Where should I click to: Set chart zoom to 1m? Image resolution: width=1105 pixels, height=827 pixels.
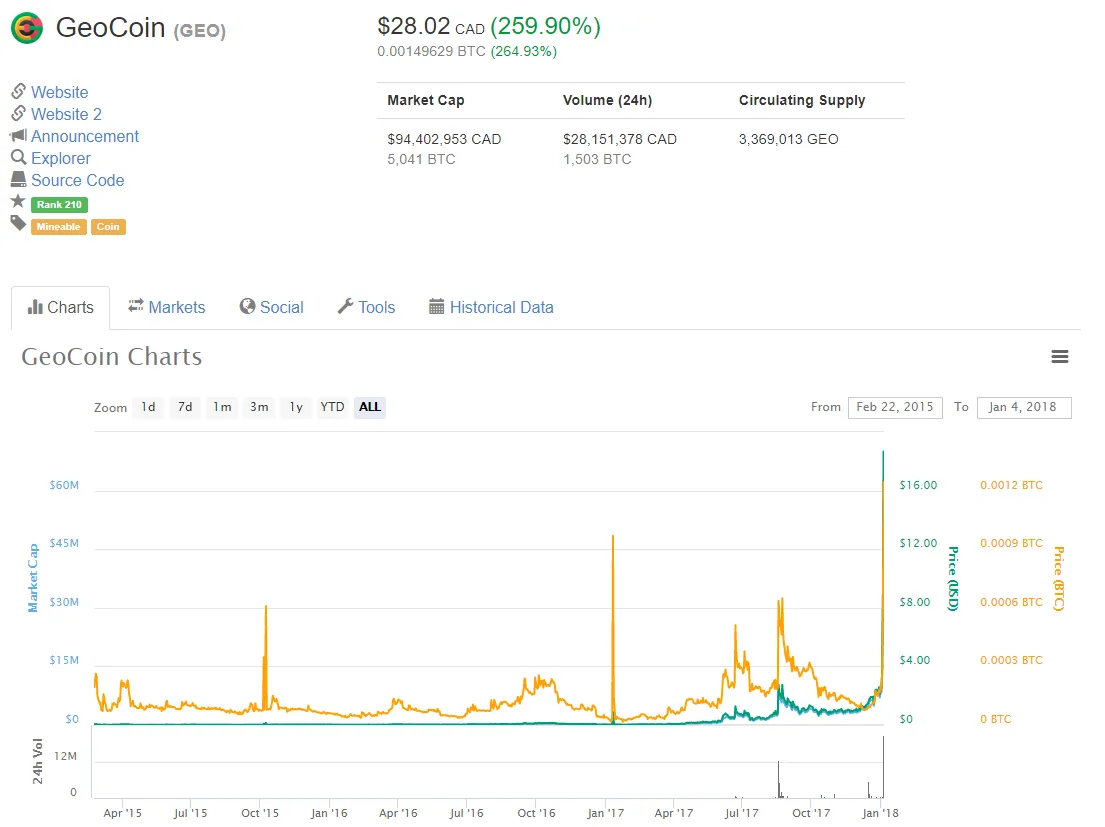[222, 407]
